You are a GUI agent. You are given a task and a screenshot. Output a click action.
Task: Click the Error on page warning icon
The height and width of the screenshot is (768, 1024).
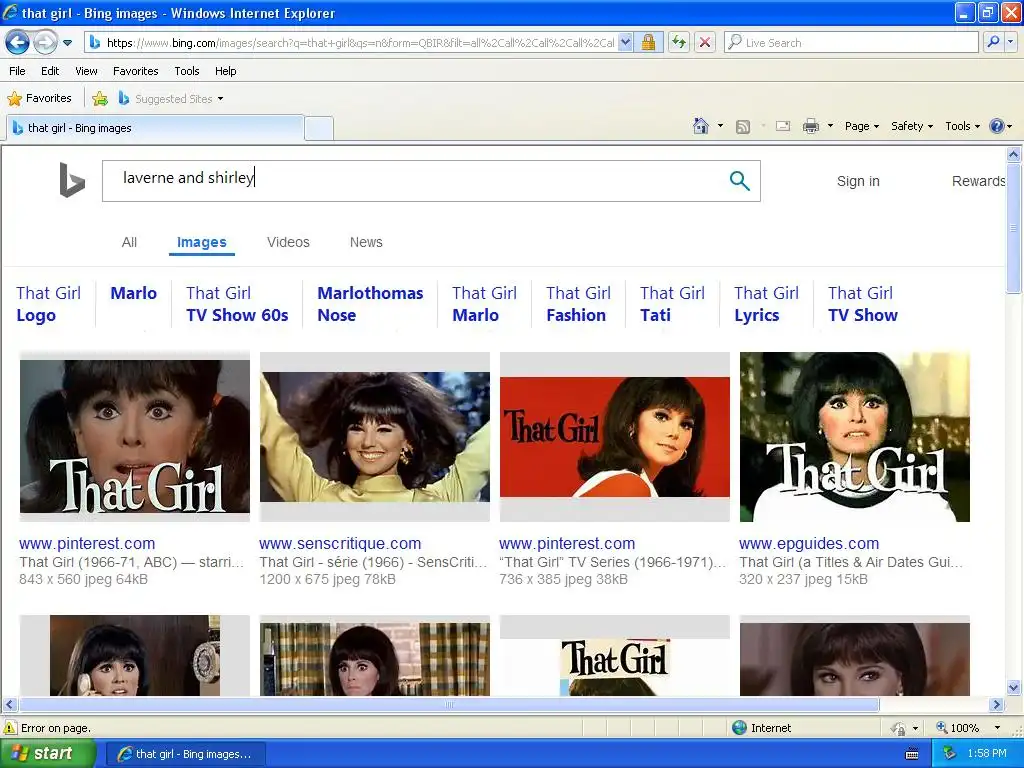(10, 728)
